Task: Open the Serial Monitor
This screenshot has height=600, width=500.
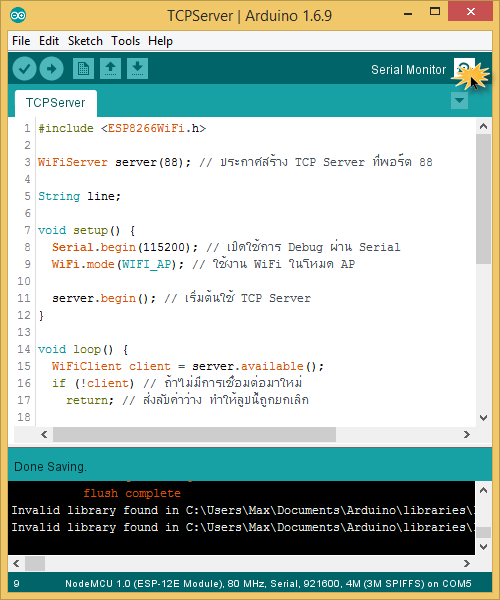Action: tap(464, 69)
